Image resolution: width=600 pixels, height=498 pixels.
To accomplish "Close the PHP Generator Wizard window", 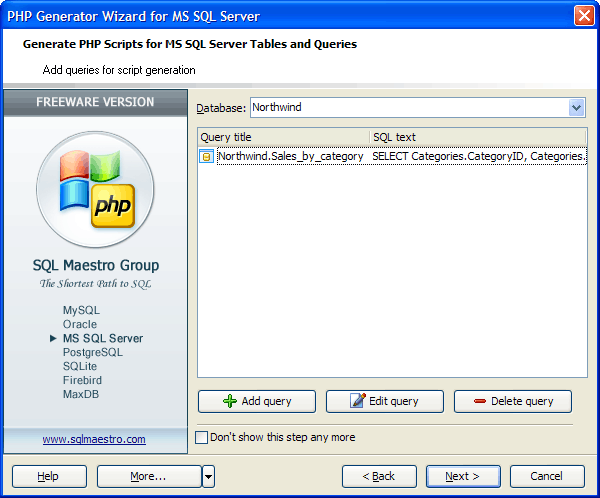I will (x=584, y=16).
